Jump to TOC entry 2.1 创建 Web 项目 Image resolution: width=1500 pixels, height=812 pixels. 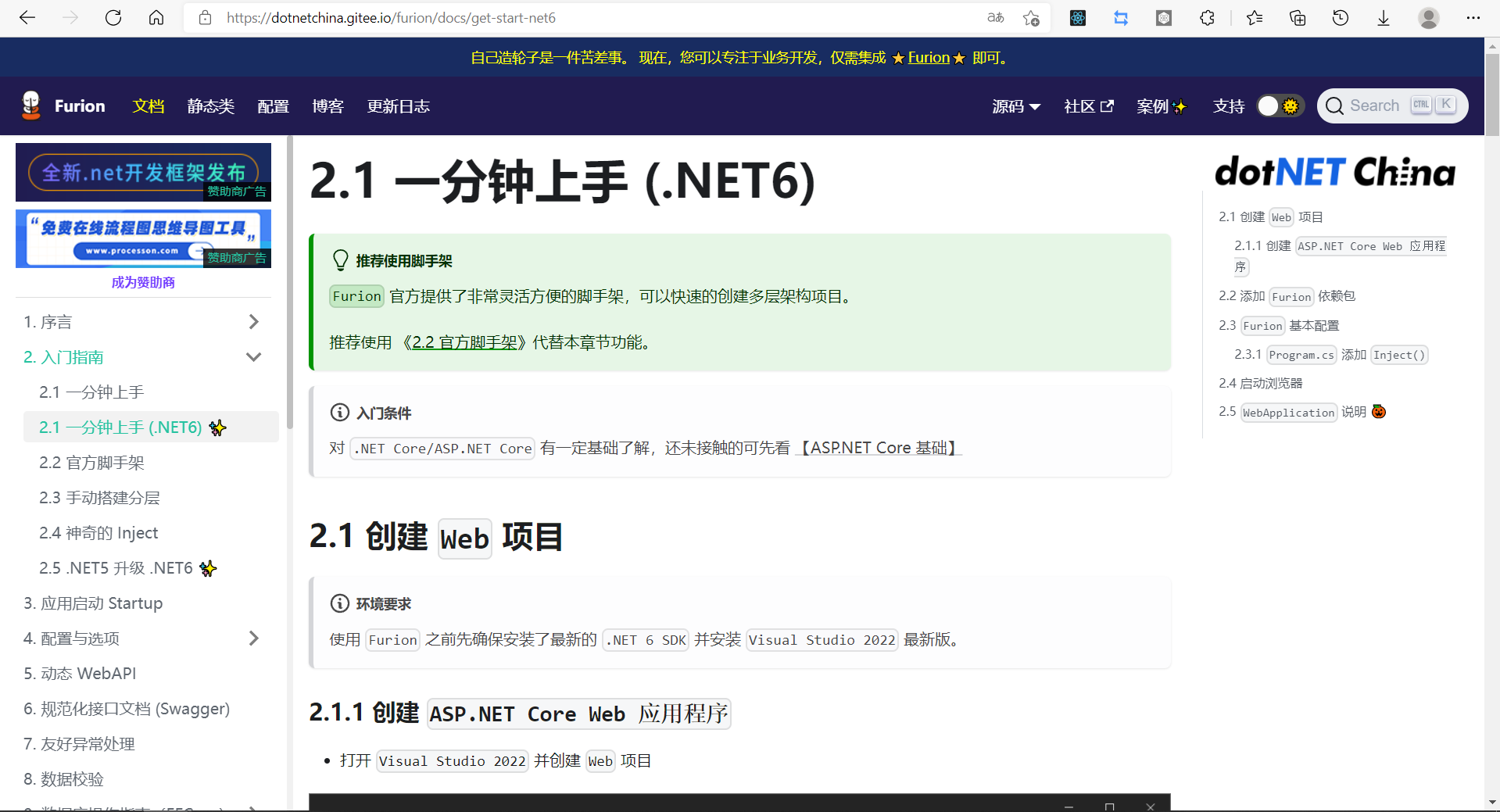click(1270, 216)
